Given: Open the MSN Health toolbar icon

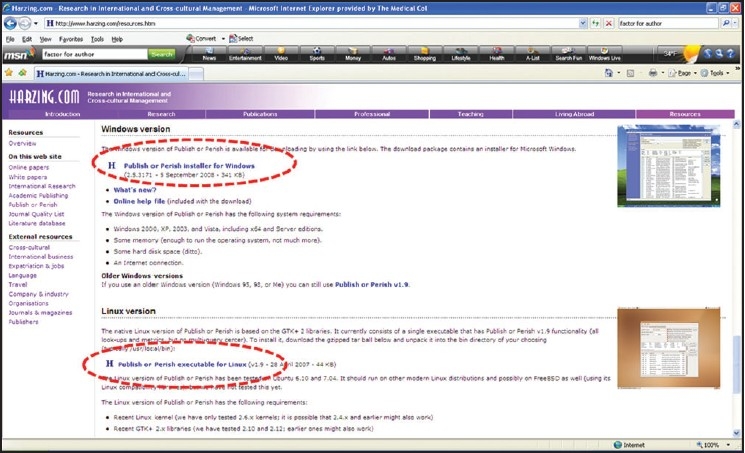Looking at the screenshot, I should click(x=497, y=54).
